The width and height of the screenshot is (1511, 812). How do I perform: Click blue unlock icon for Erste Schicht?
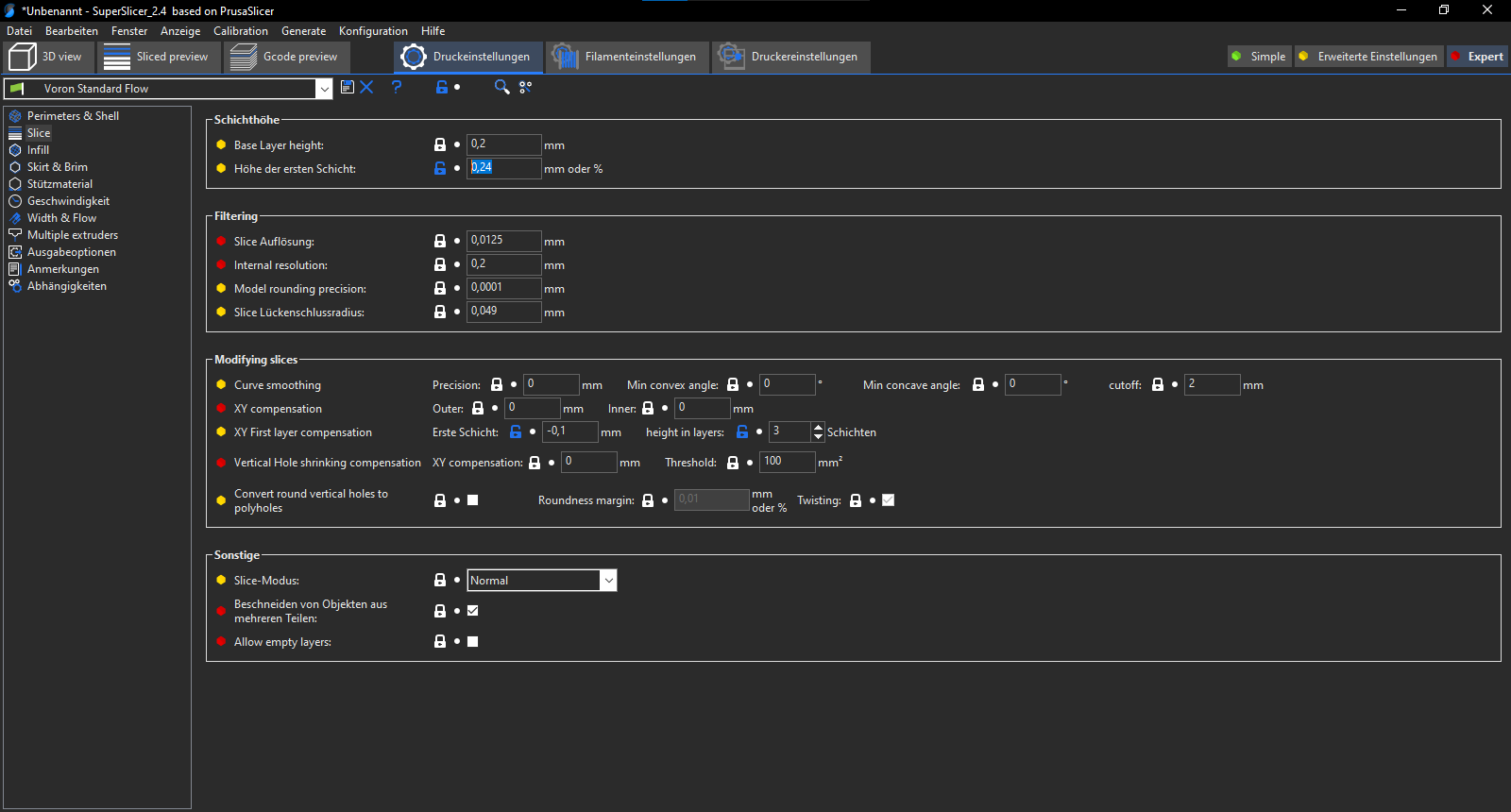pos(516,431)
